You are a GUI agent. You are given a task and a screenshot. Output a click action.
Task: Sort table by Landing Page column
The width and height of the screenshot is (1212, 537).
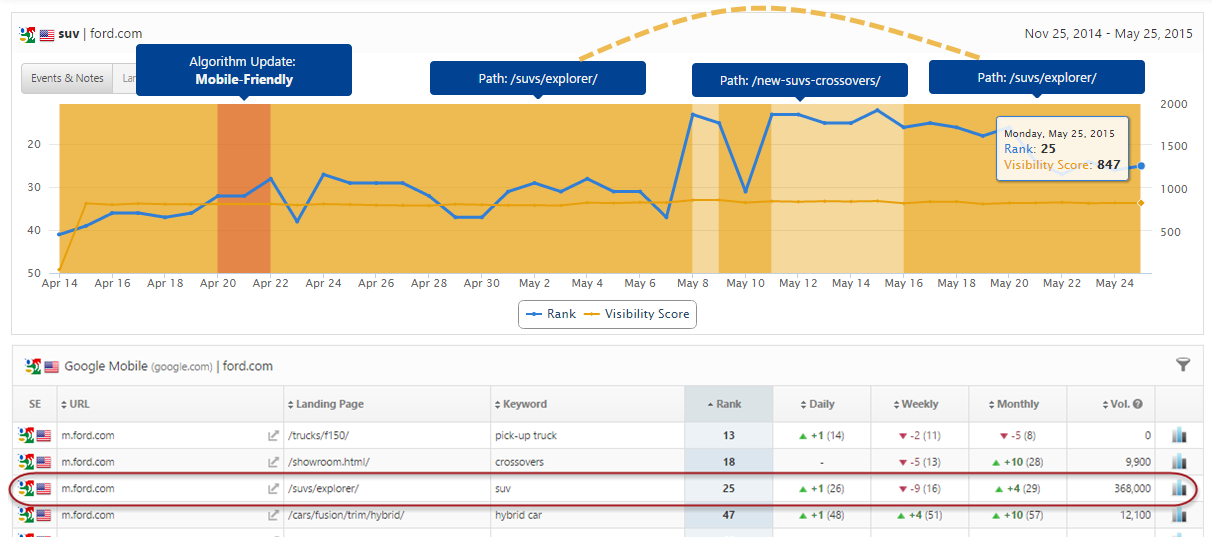pyautogui.click(x=329, y=404)
